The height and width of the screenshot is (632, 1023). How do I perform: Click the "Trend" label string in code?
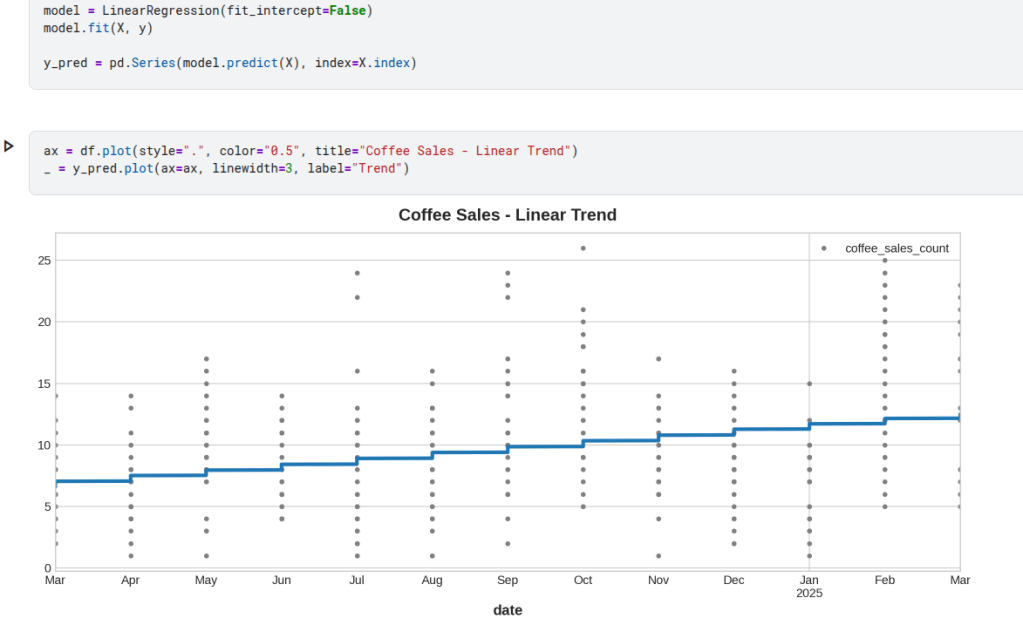coord(378,168)
